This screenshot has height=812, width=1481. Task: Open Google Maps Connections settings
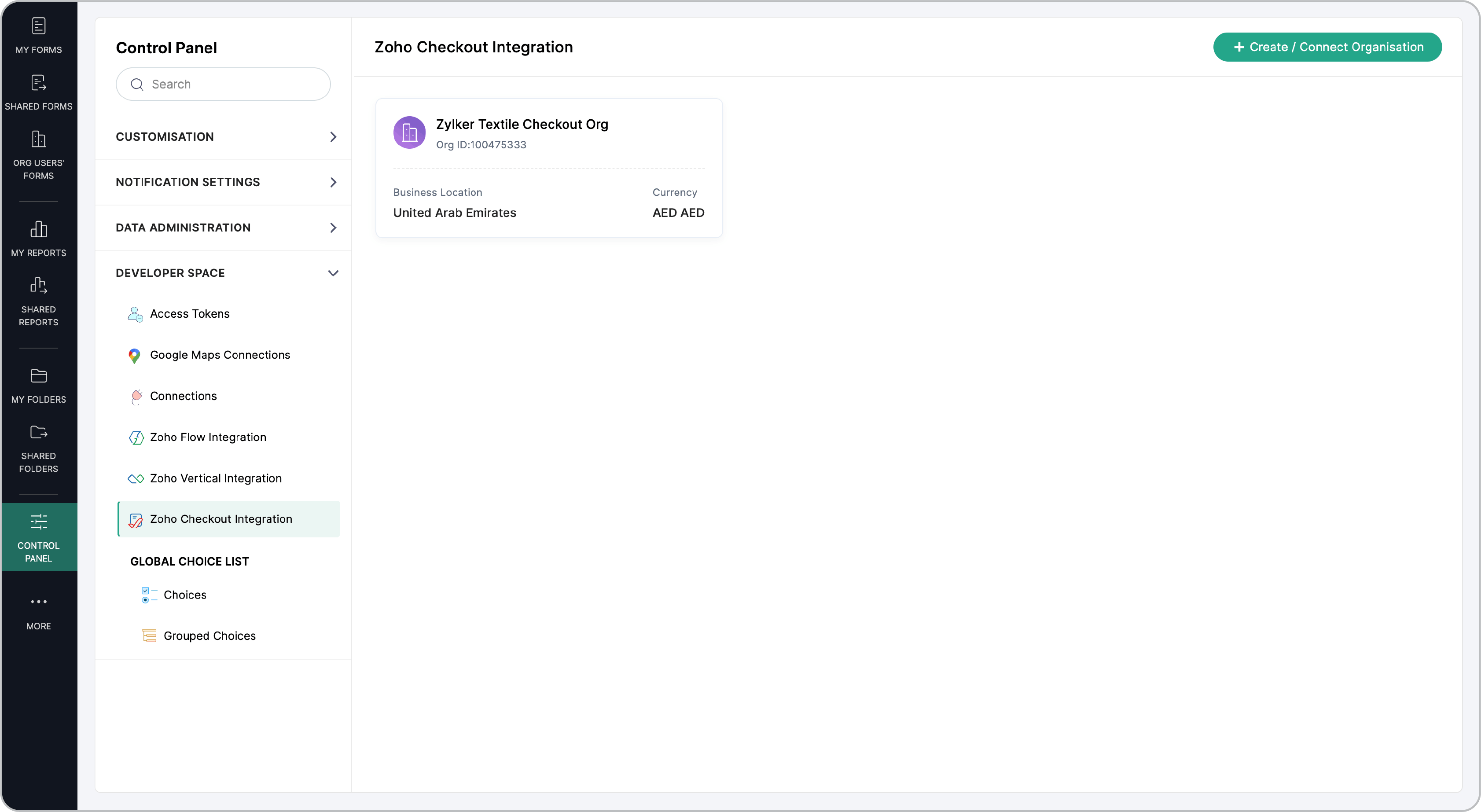(220, 355)
